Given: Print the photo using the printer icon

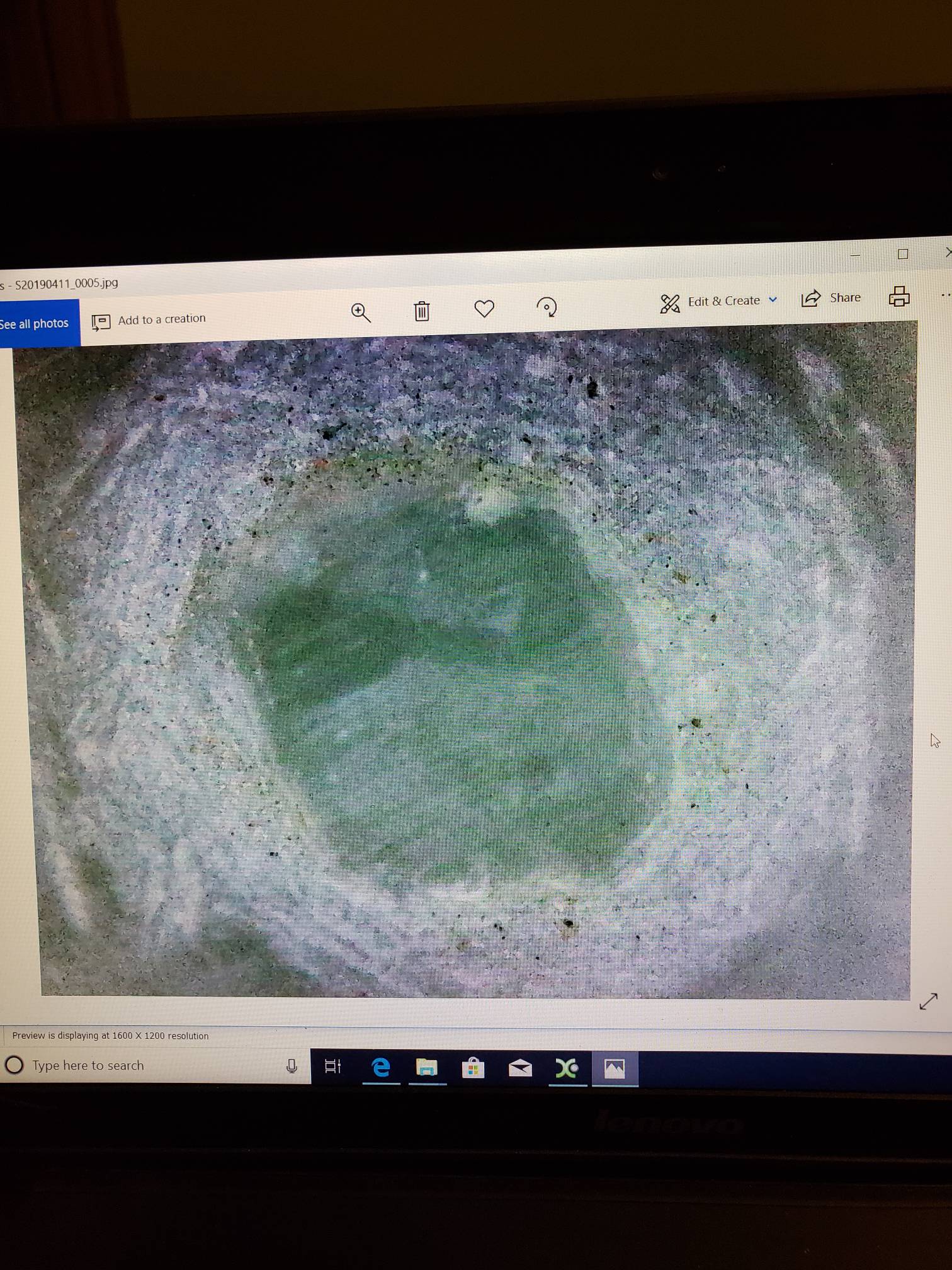Looking at the screenshot, I should 899,296.
